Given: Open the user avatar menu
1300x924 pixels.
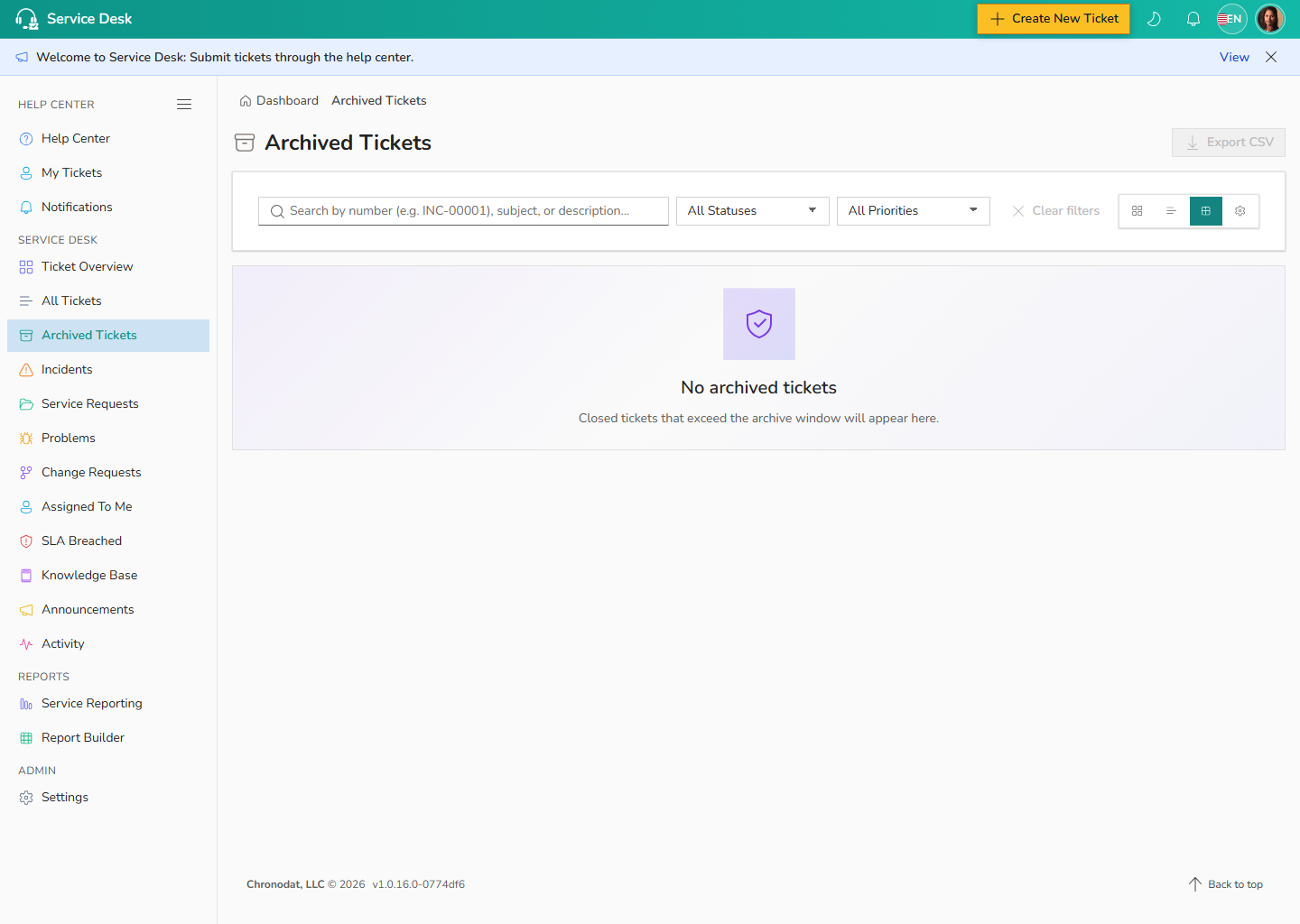Looking at the screenshot, I should click(x=1270, y=19).
